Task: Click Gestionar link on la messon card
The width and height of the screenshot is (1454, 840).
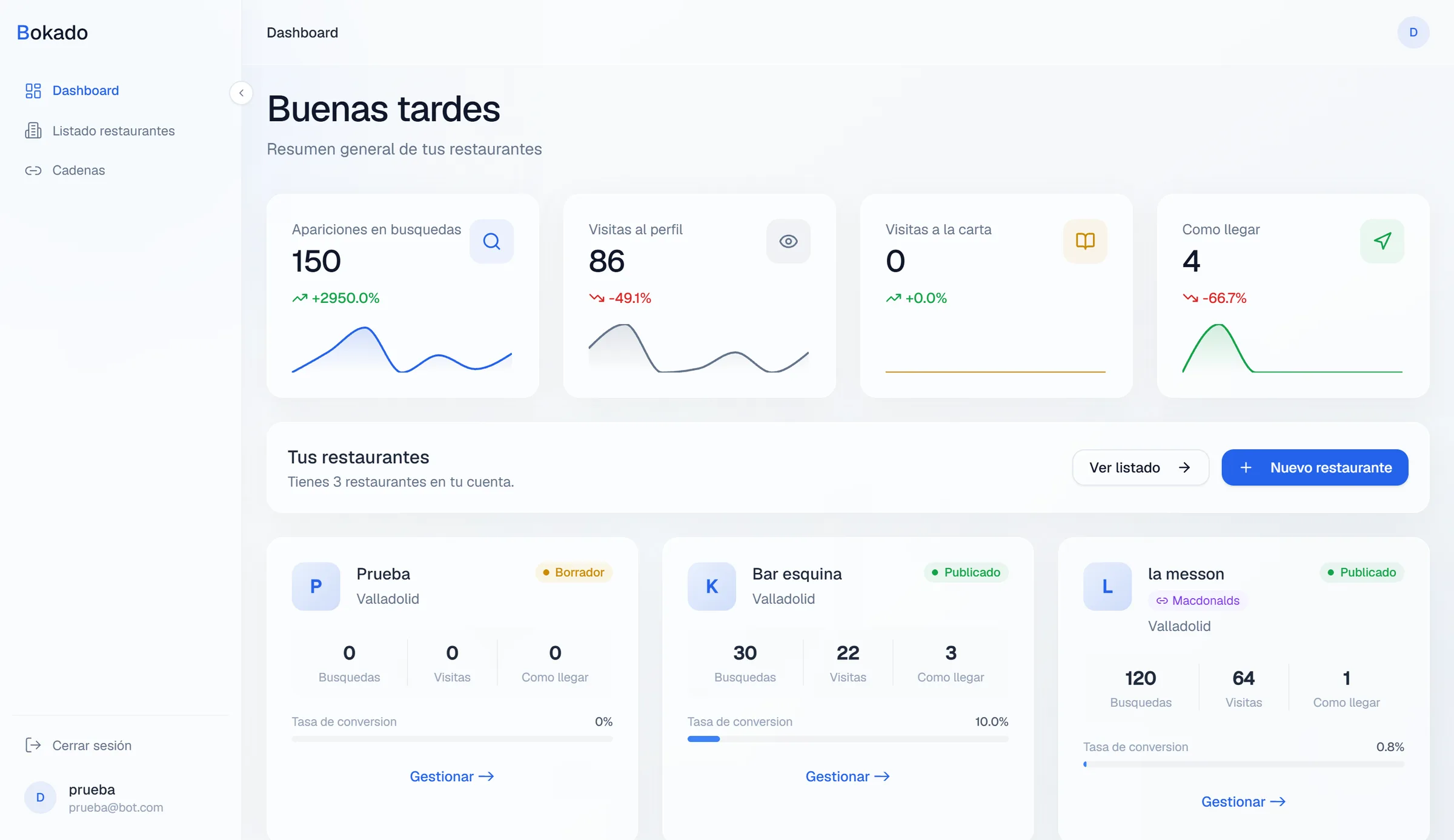Action: (1243, 802)
